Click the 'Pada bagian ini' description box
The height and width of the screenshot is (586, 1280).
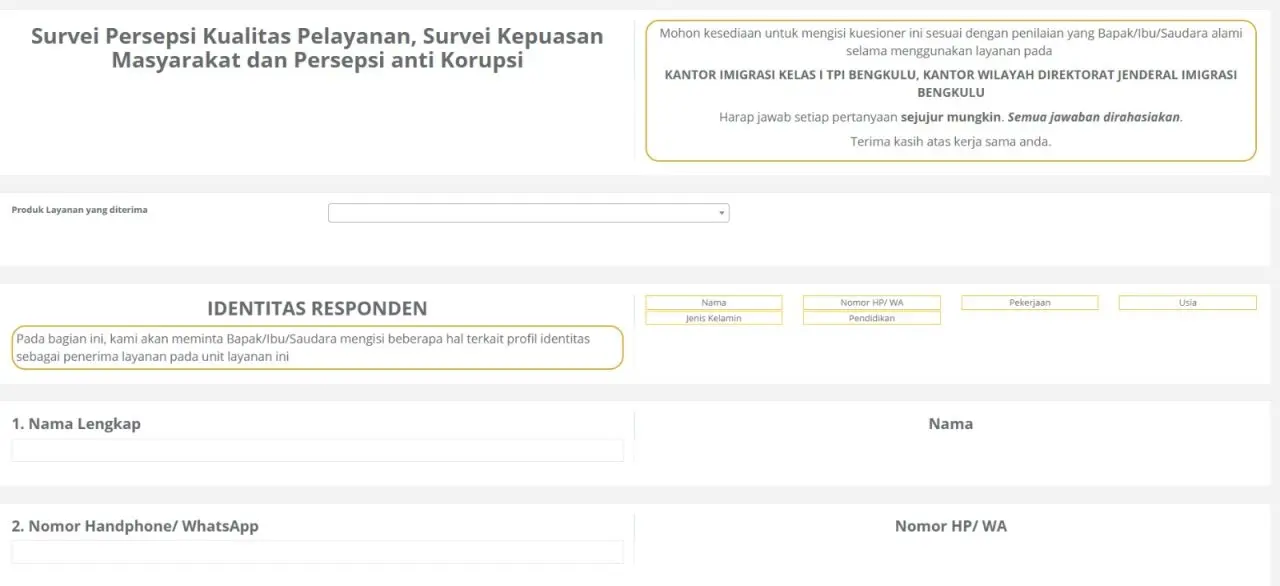pyautogui.click(x=318, y=347)
